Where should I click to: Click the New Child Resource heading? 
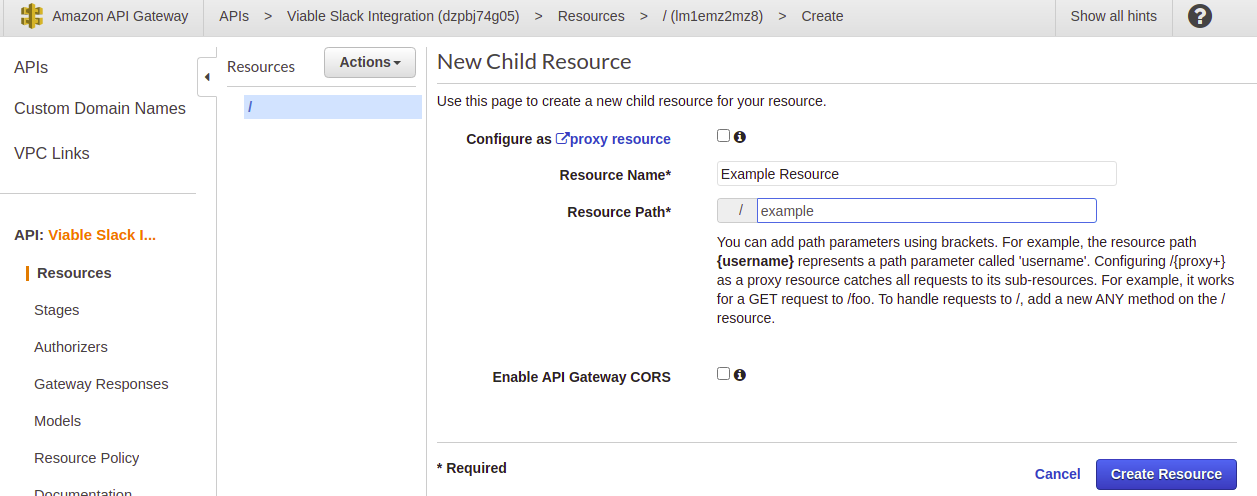534,62
